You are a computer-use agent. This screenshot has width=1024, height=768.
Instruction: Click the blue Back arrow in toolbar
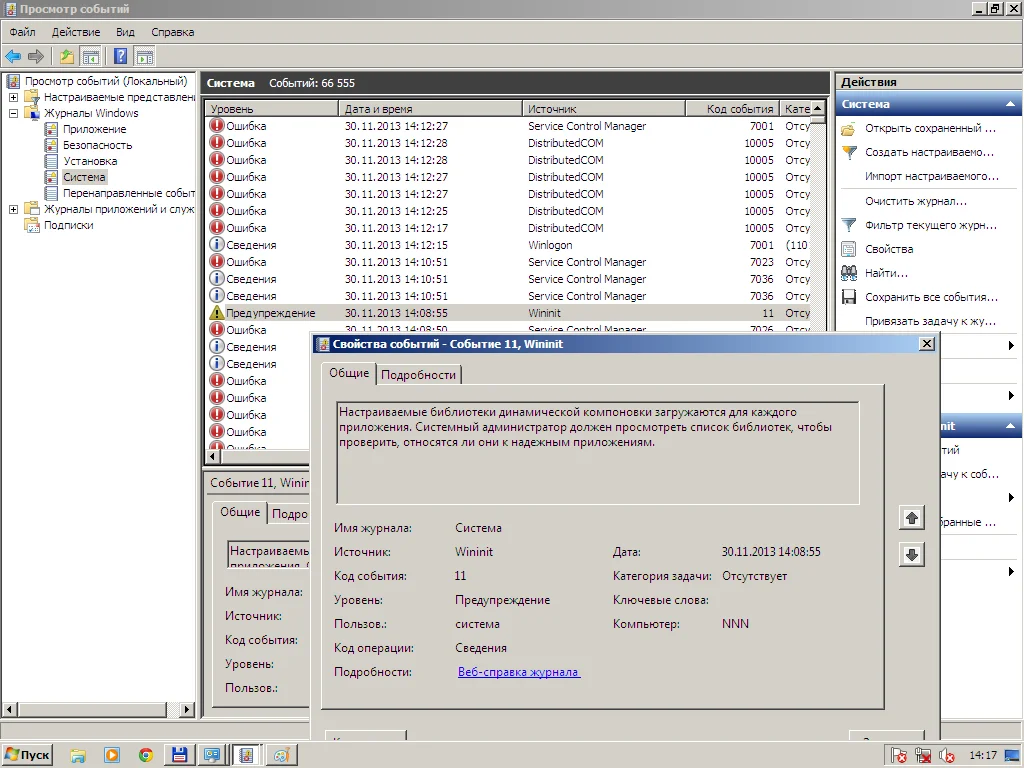click(x=13, y=56)
